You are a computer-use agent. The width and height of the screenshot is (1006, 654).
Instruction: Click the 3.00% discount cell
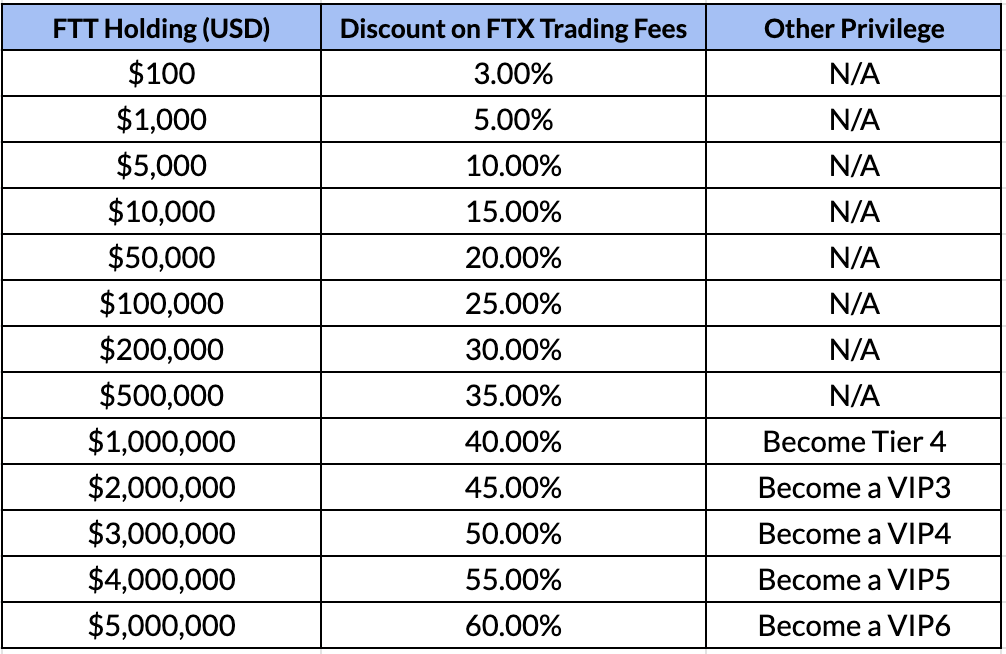514,74
